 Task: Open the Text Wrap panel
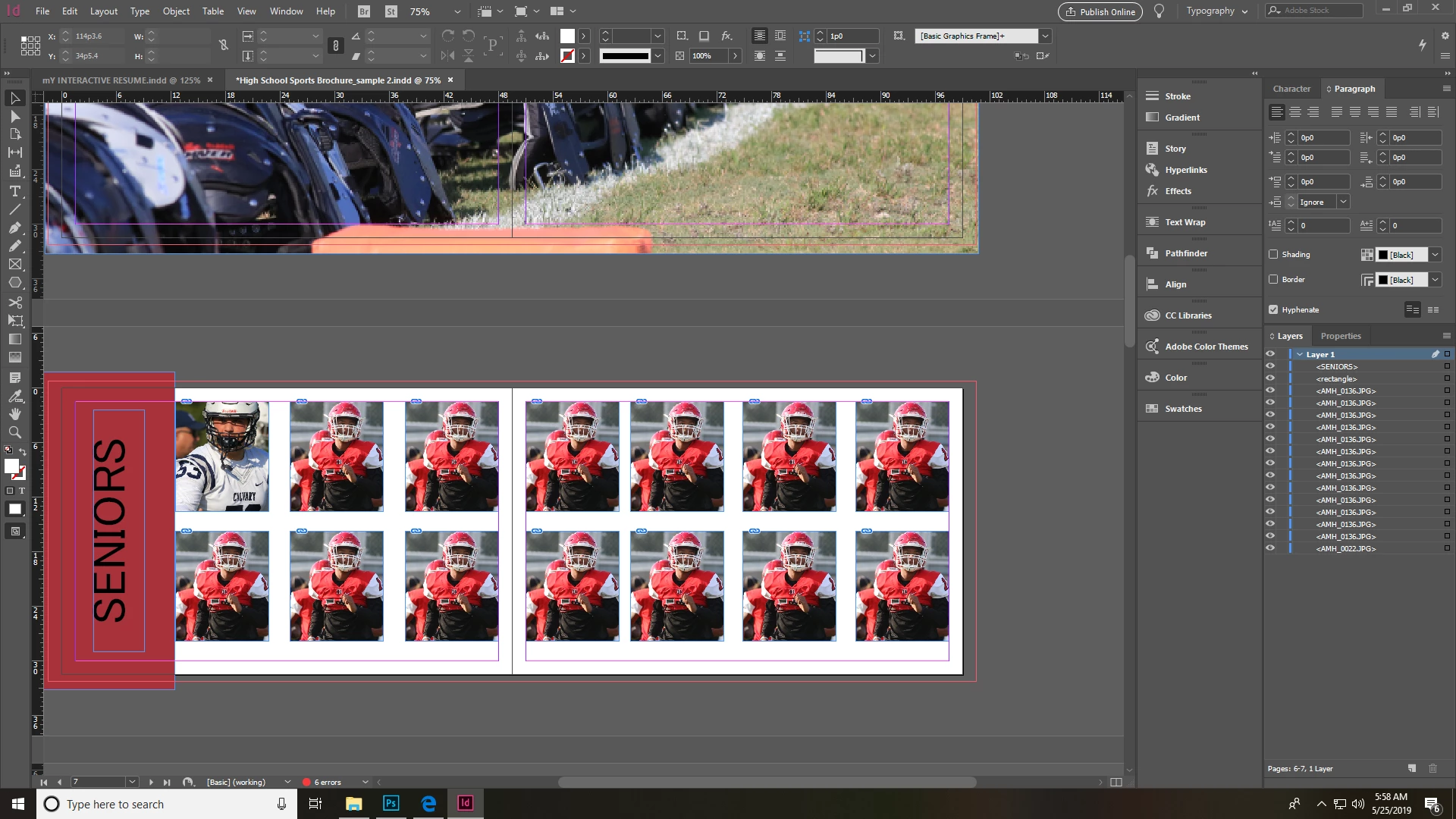pyautogui.click(x=1185, y=222)
